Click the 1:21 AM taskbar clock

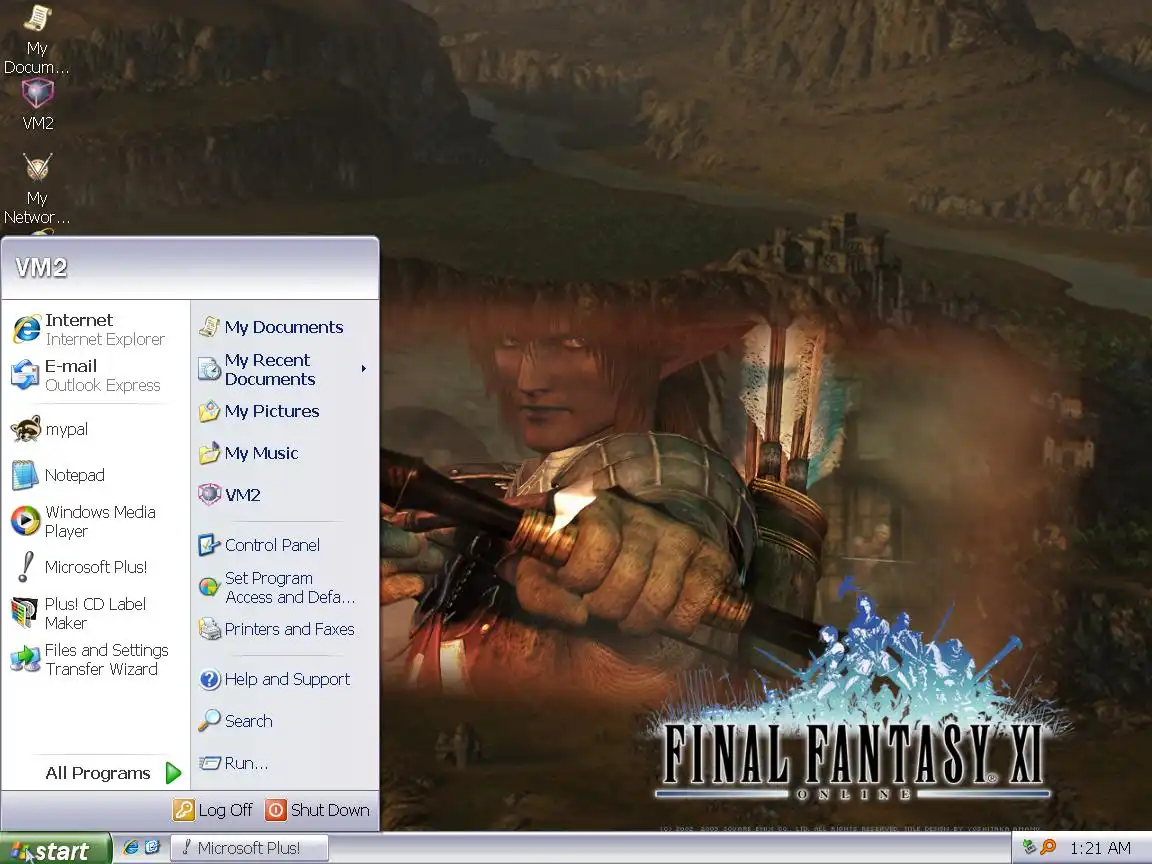point(1100,849)
